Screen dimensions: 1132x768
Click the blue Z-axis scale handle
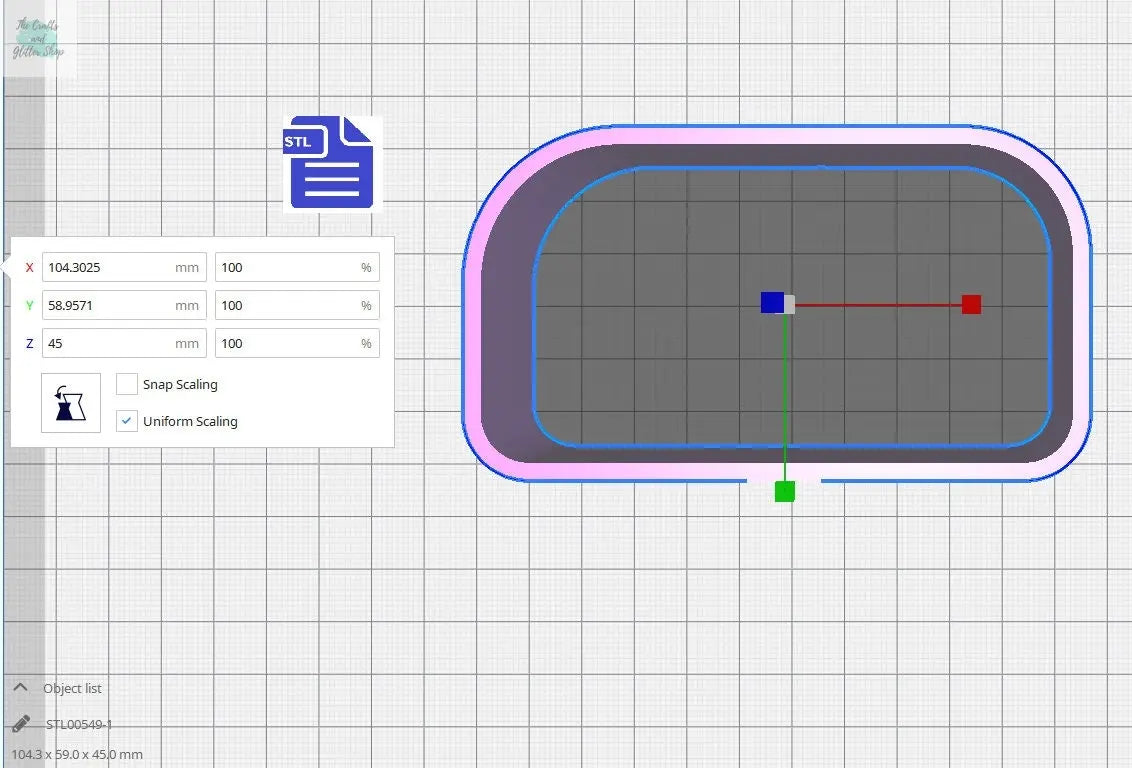771,302
